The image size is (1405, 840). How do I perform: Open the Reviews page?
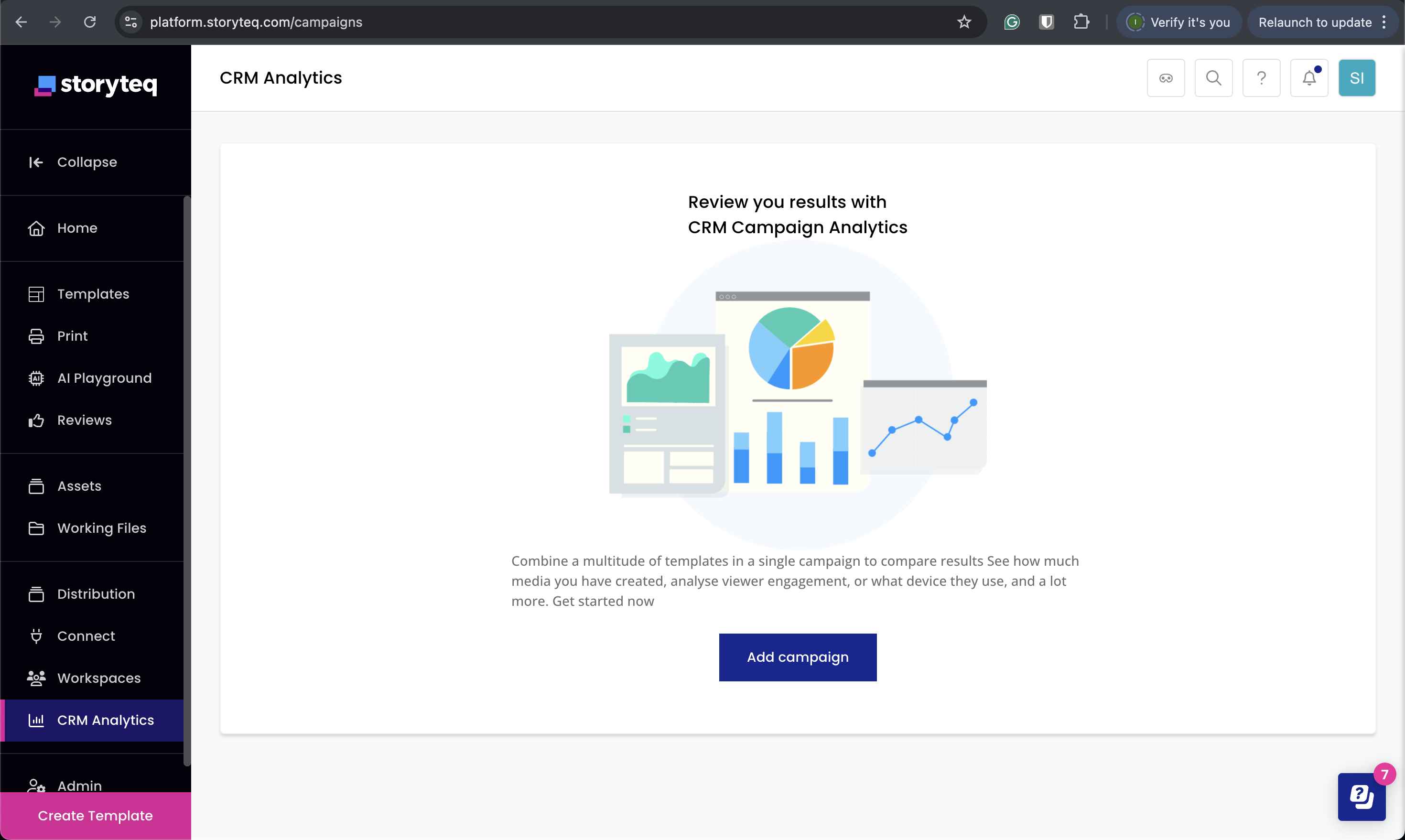92,420
